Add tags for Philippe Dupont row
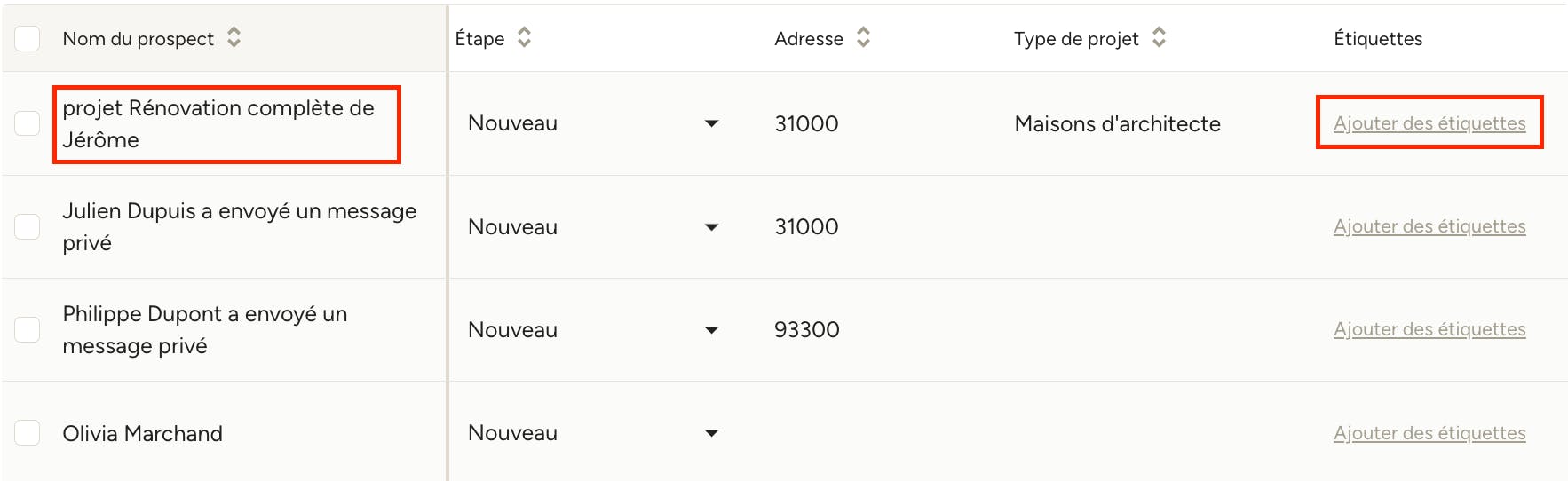 [x=1429, y=329]
